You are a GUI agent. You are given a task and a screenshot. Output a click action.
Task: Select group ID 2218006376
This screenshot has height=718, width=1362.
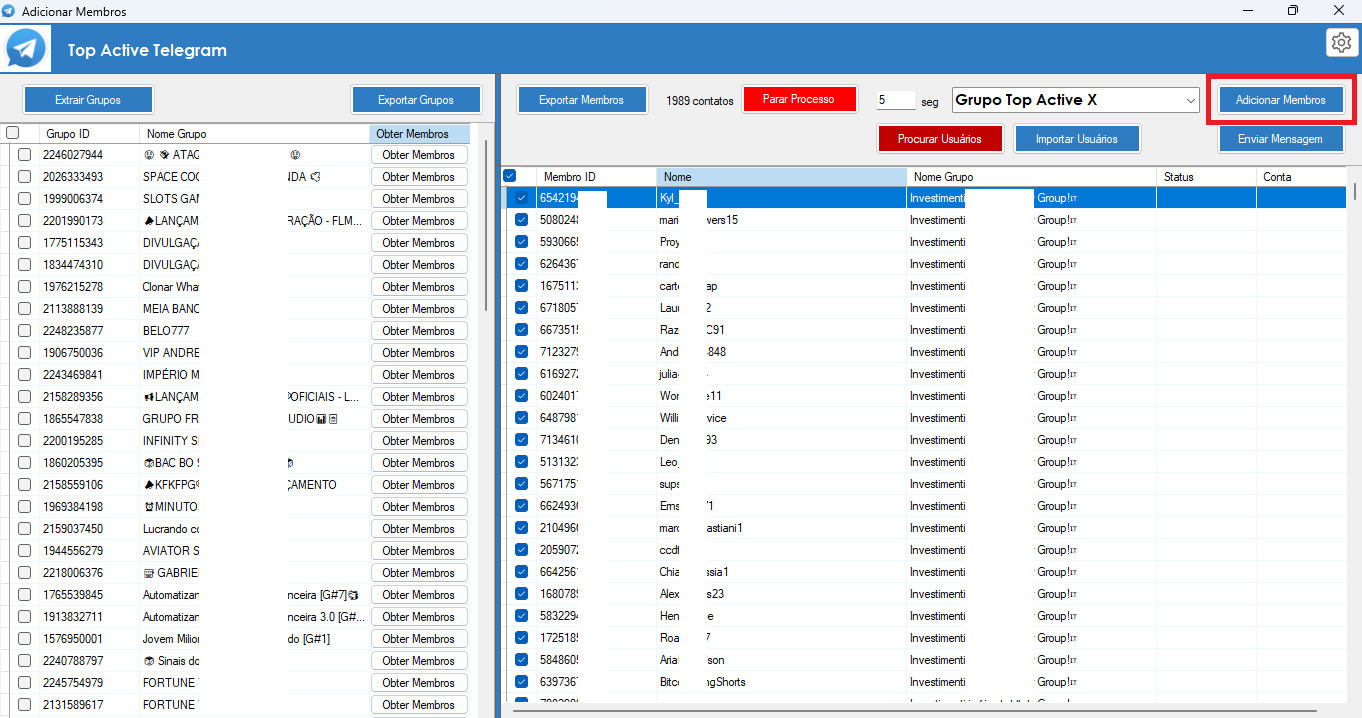72,573
